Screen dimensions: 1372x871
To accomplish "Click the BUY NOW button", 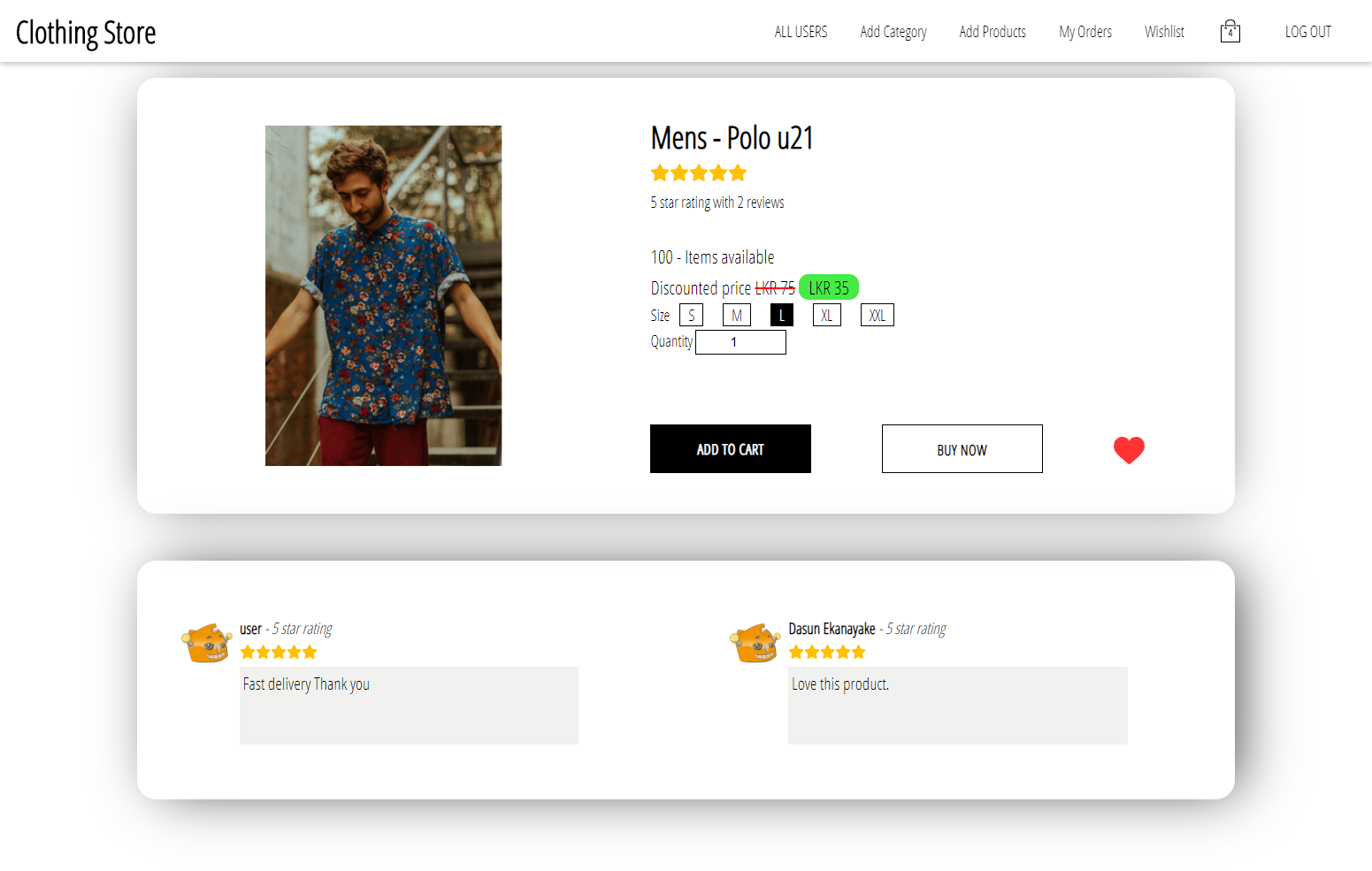I will pyautogui.click(x=962, y=449).
